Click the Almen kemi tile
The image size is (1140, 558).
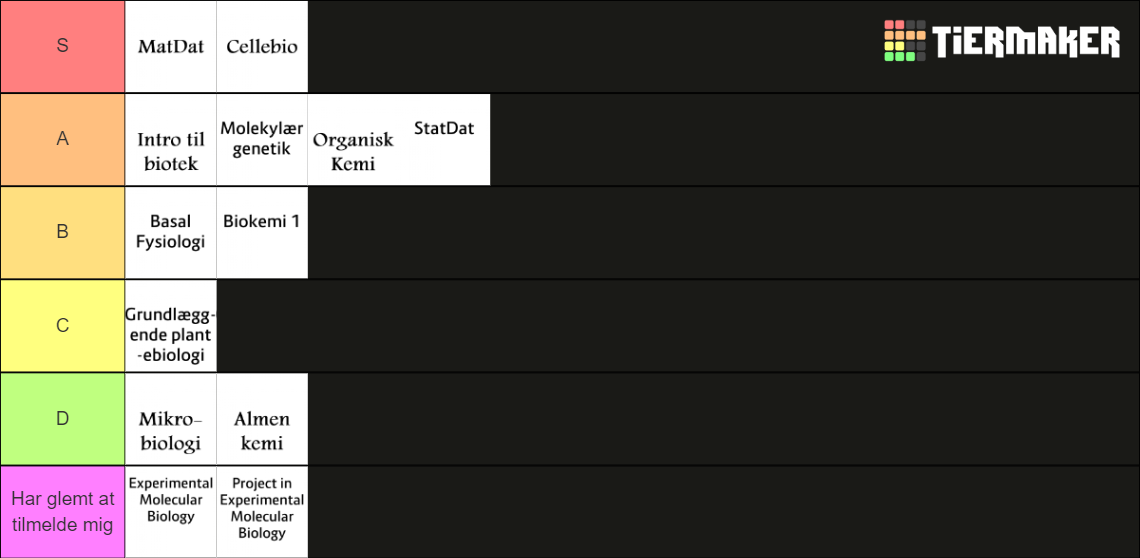pos(262,419)
